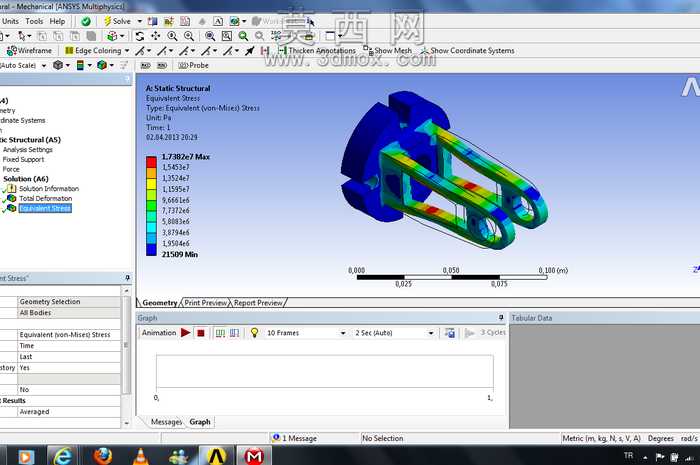Switch to the Graph tab
700x465 pixels.
(200, 422)
